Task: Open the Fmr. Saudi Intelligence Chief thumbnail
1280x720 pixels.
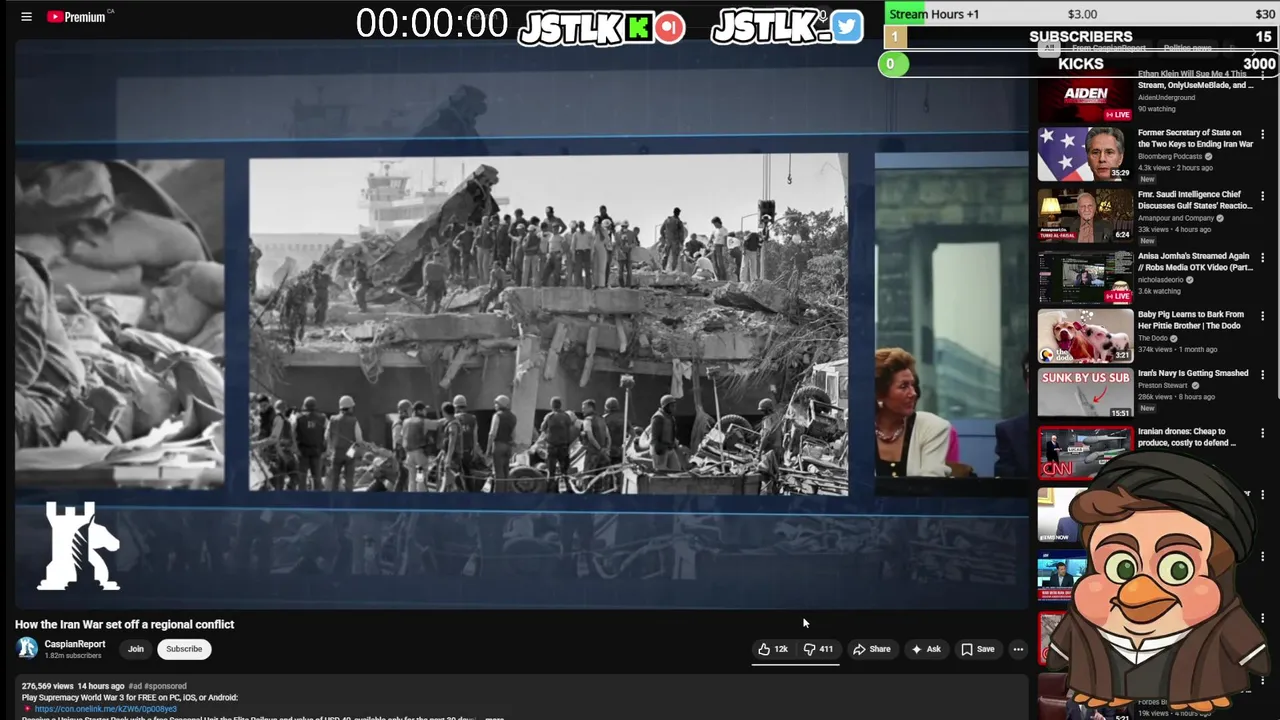Action: coord(1085,215)
